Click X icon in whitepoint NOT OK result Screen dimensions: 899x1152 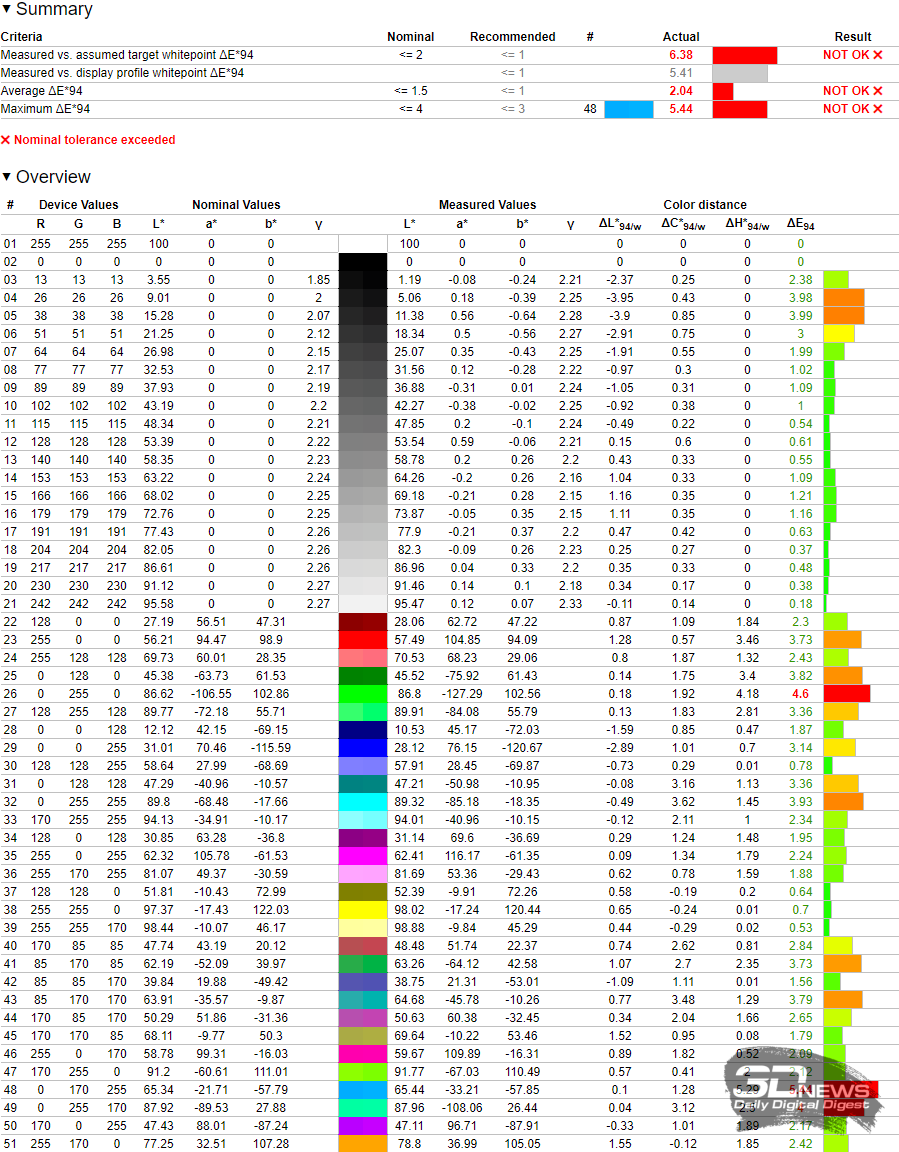click(878, 55)
